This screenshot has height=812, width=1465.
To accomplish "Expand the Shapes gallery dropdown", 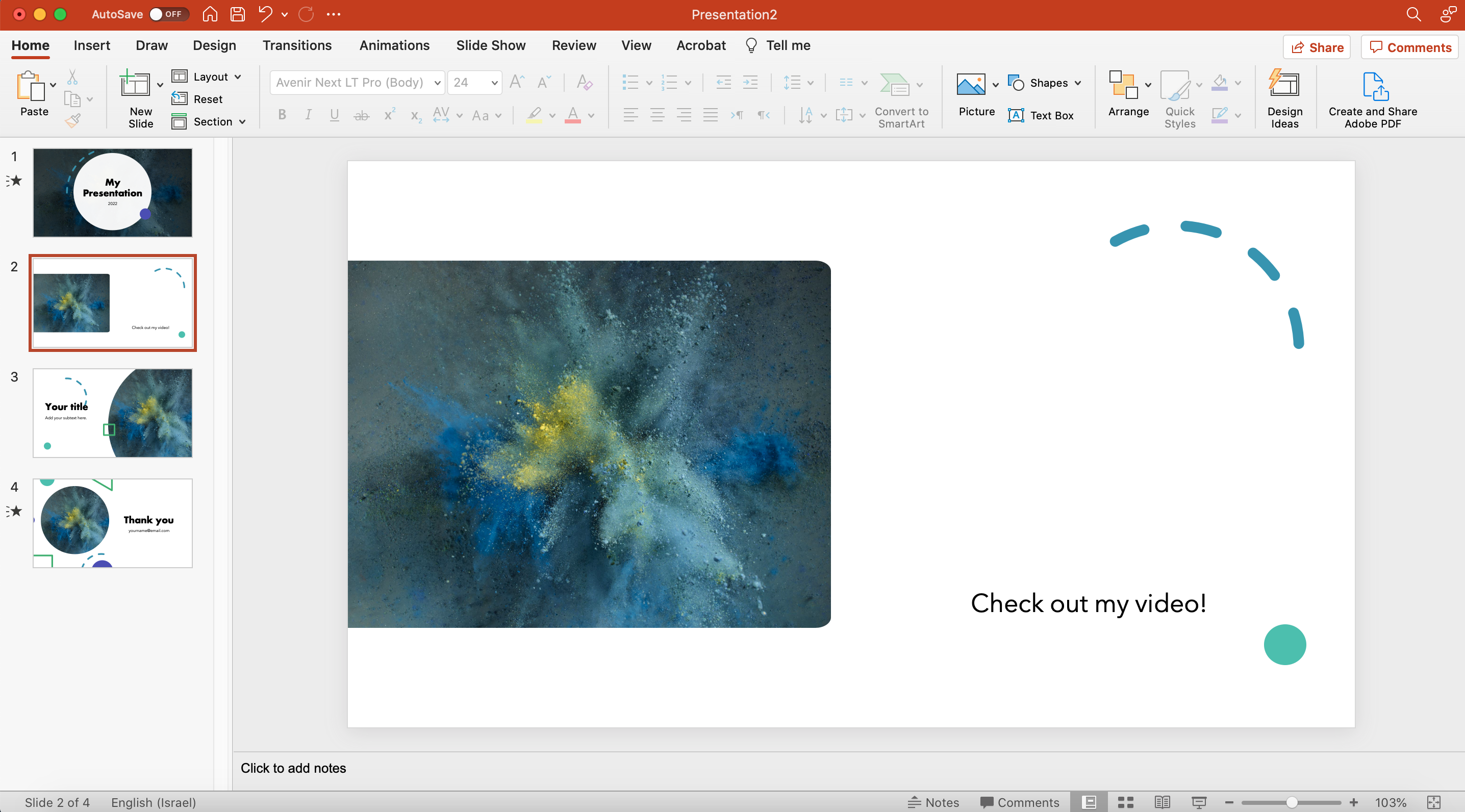I will tap(1078, 83).
